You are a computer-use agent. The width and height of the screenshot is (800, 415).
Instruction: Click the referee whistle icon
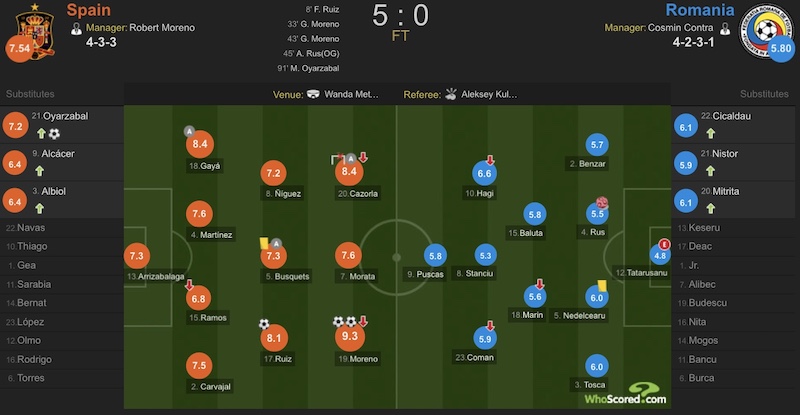pyautogui.click(x=451, y=94)
